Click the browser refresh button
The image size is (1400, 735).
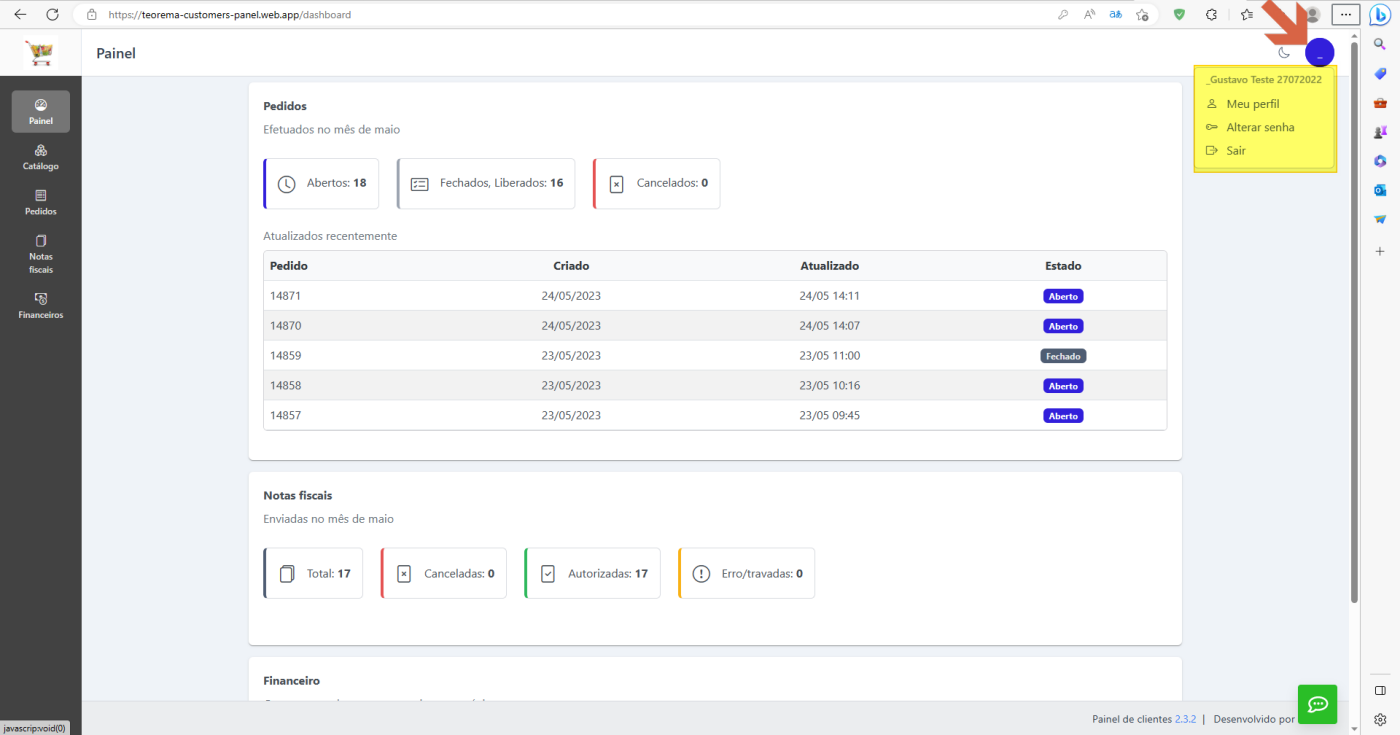pyautogui.click(x=52, y=15)
